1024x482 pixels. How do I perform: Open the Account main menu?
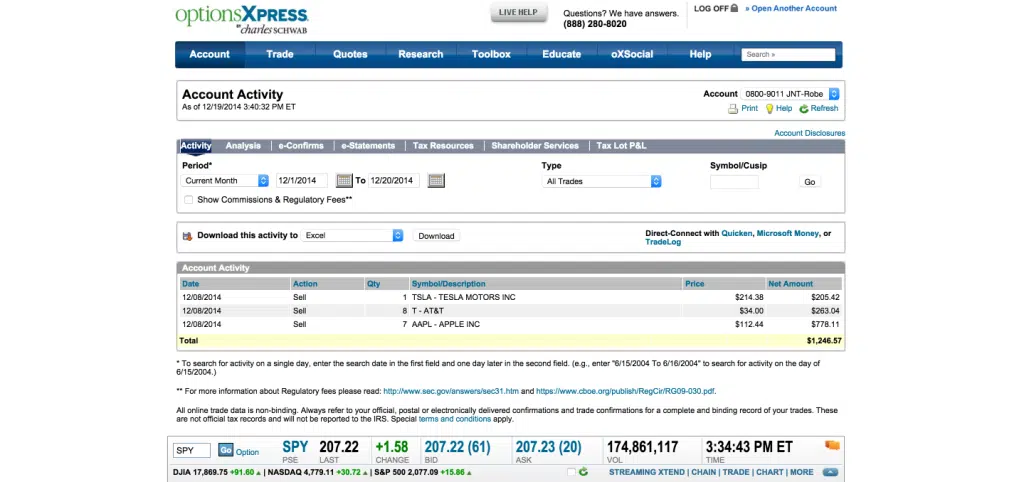(x=210, y=54)
